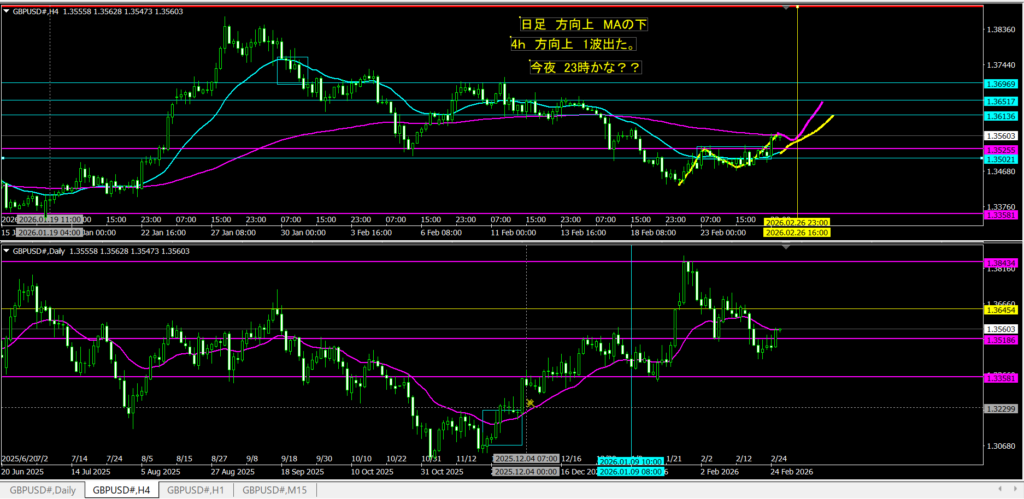
Task: Open the GBPUSD#,H1 chart tab
Action: (197, 490)
